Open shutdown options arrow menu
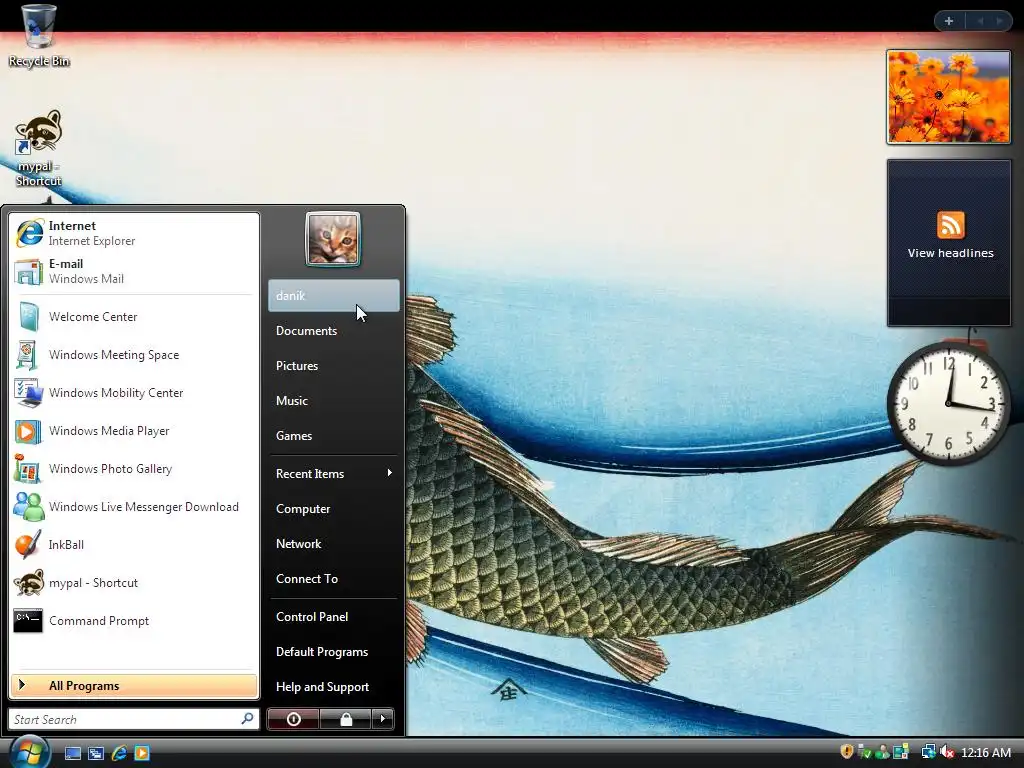Screen dimensions: 1024x768 (x=383, y=719)
